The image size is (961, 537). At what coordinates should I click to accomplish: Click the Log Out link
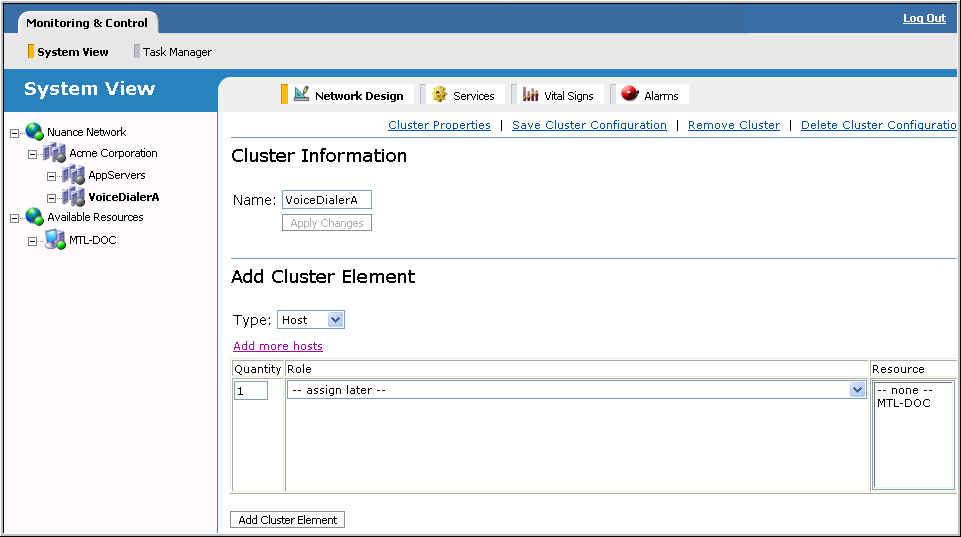[x=923, y=18]
